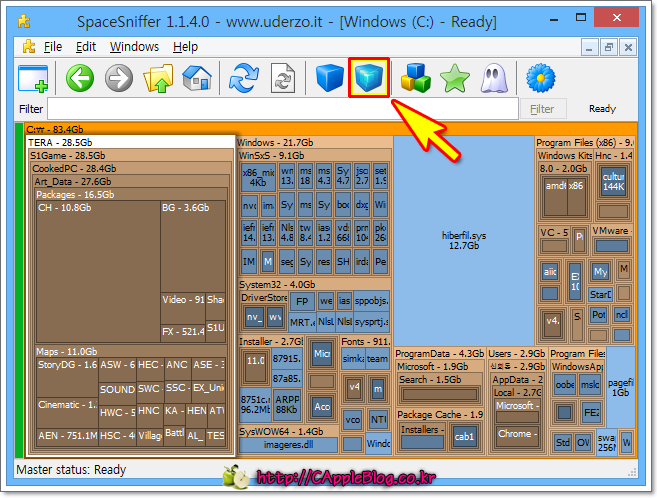Open the File menu
The height and width of the screenshot is (498, 658).
coord(53,47)
